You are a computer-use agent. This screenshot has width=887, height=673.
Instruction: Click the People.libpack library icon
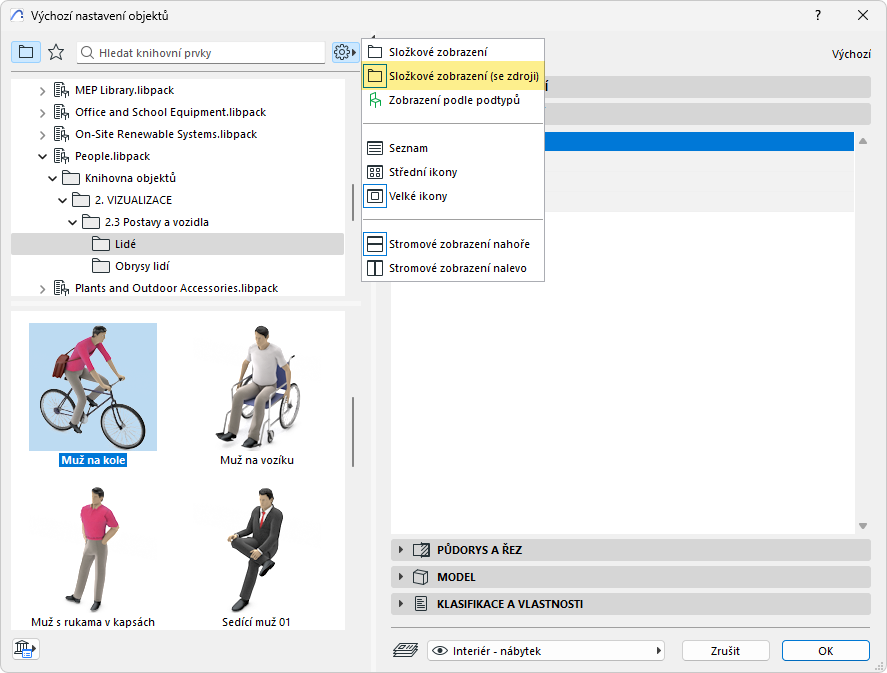pos(61,156)
